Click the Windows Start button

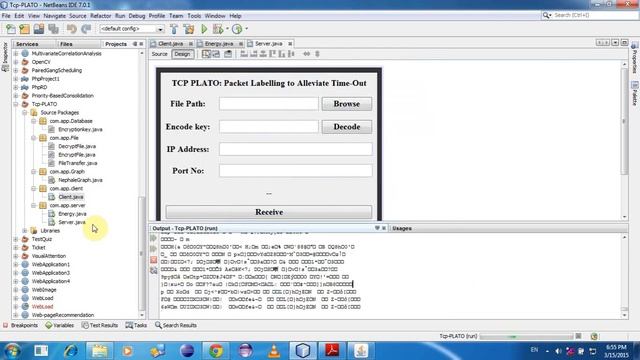pos(12,351)
